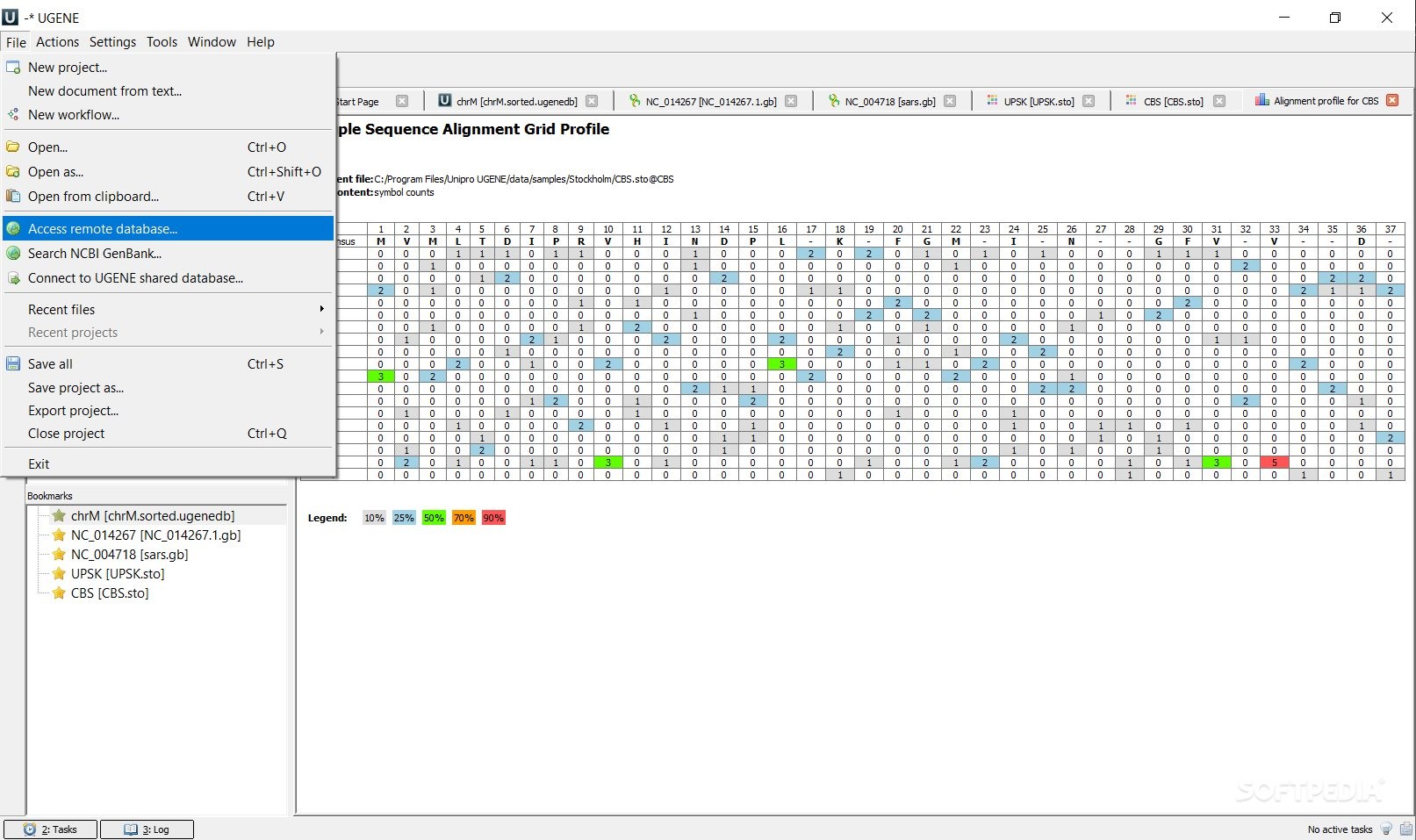Select chrM bookmark in Bookmarks list
This screenshot has width=1416, height=840.
tap(153, 516)
